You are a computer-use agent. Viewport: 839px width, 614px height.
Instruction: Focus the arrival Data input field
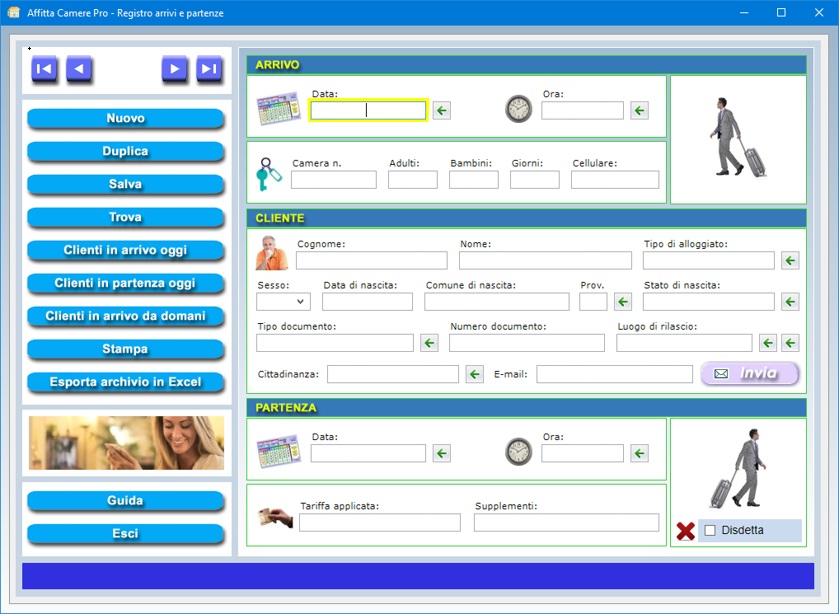click(368, 110)
